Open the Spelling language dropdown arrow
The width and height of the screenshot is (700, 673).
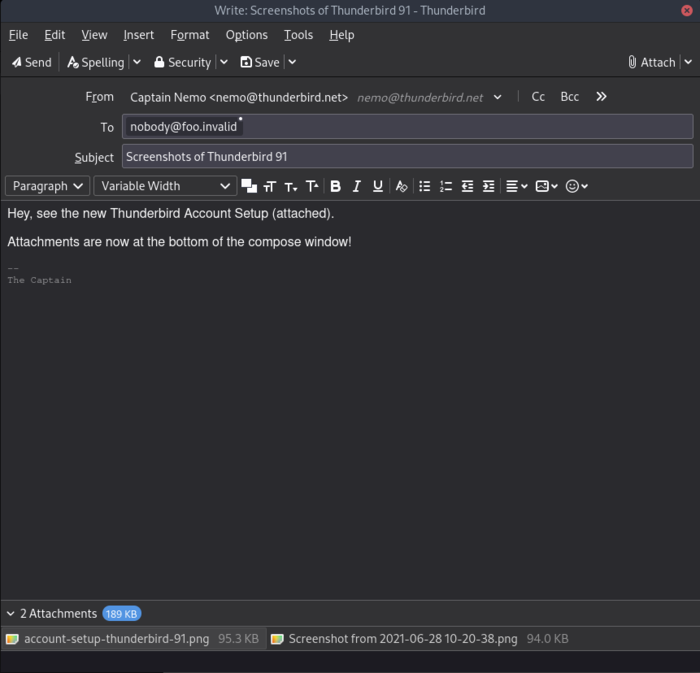pos(137,62)
